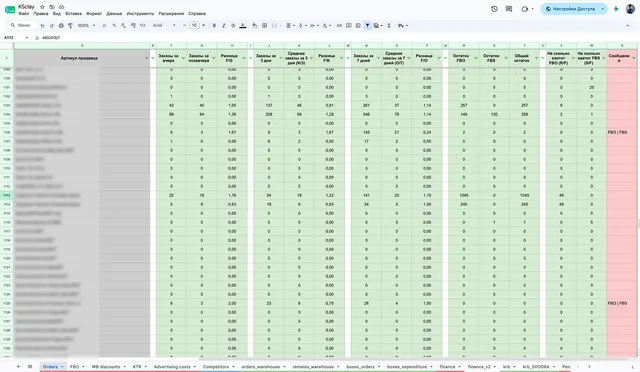This screenshot has height=372, width=640.
Task: Activate the paint format tool
Action: click(x=70, y=25)
